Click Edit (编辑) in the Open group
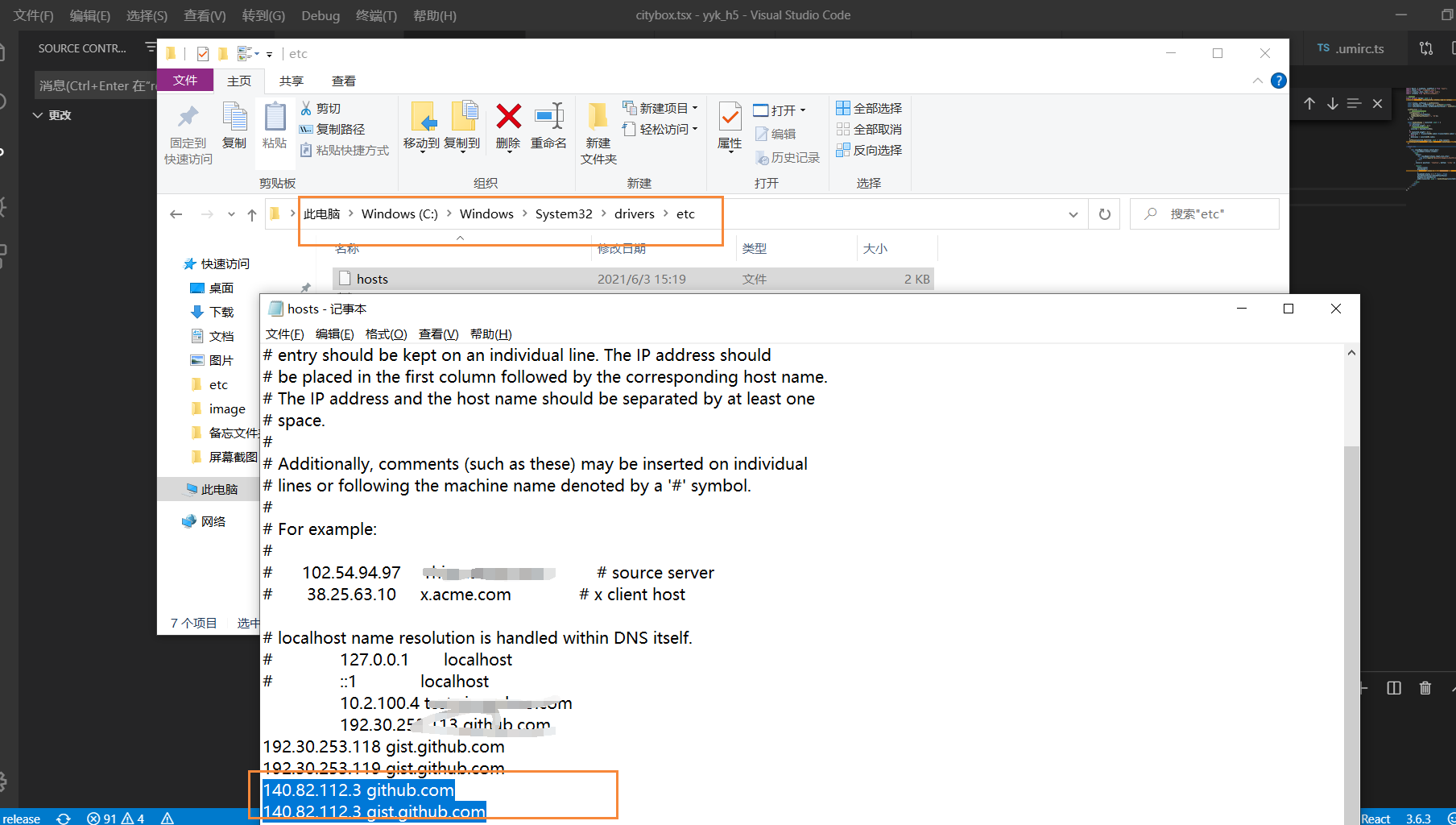Screen dimensions: 1456x825 [x=775, y=134]
